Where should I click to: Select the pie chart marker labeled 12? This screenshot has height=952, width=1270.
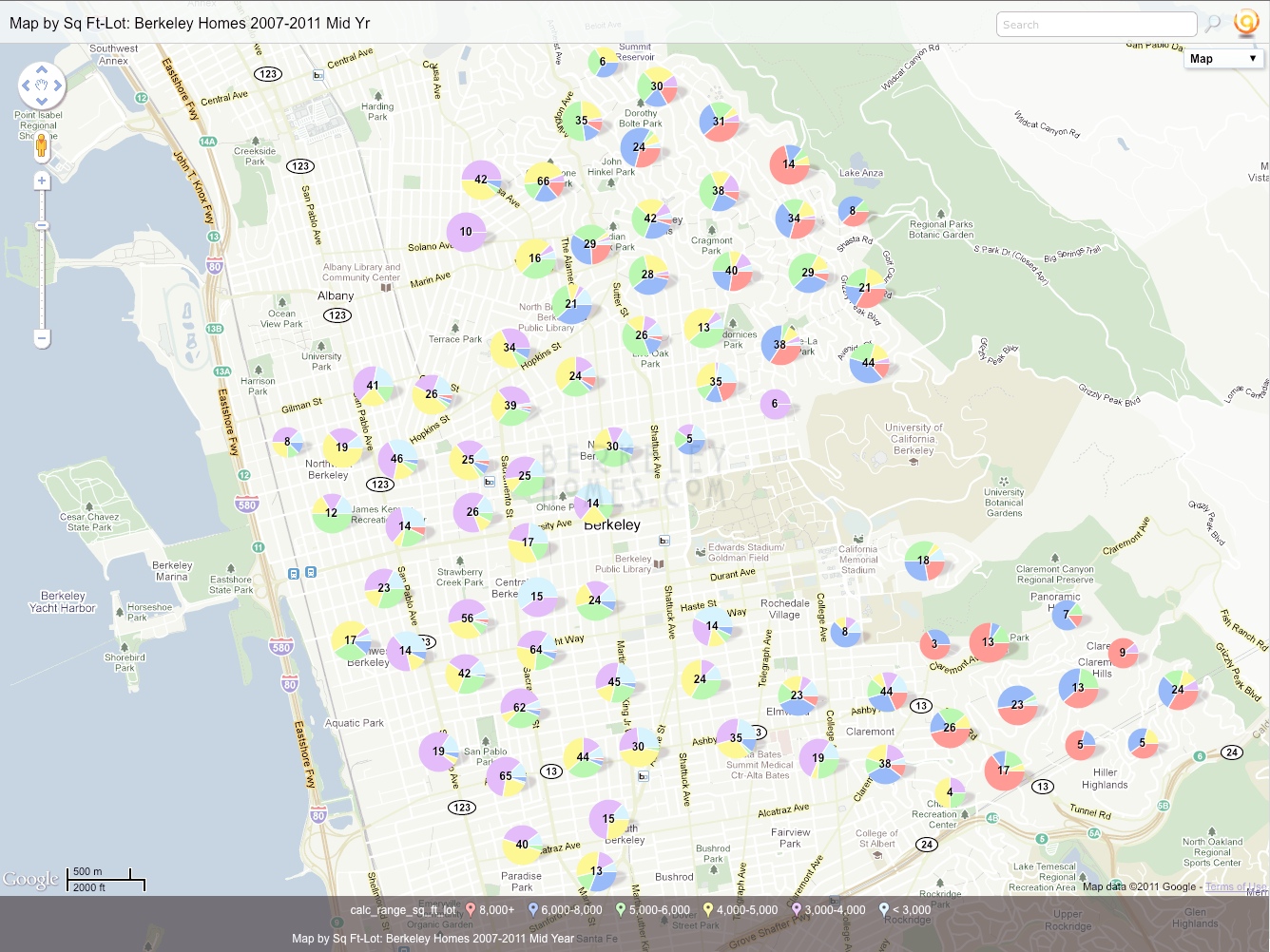332,513
